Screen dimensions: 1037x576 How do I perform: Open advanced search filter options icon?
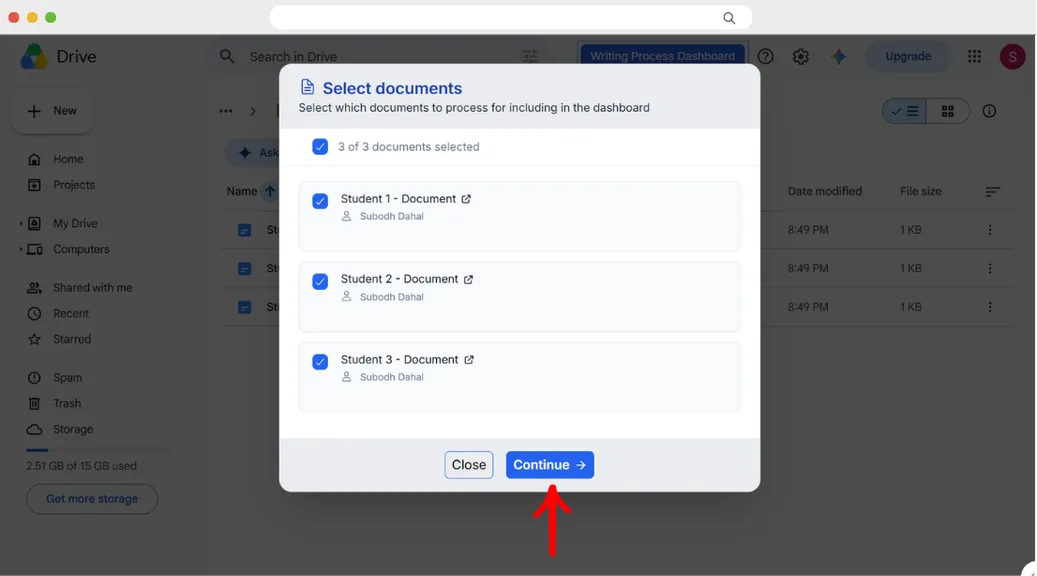[x=530, y=57]
